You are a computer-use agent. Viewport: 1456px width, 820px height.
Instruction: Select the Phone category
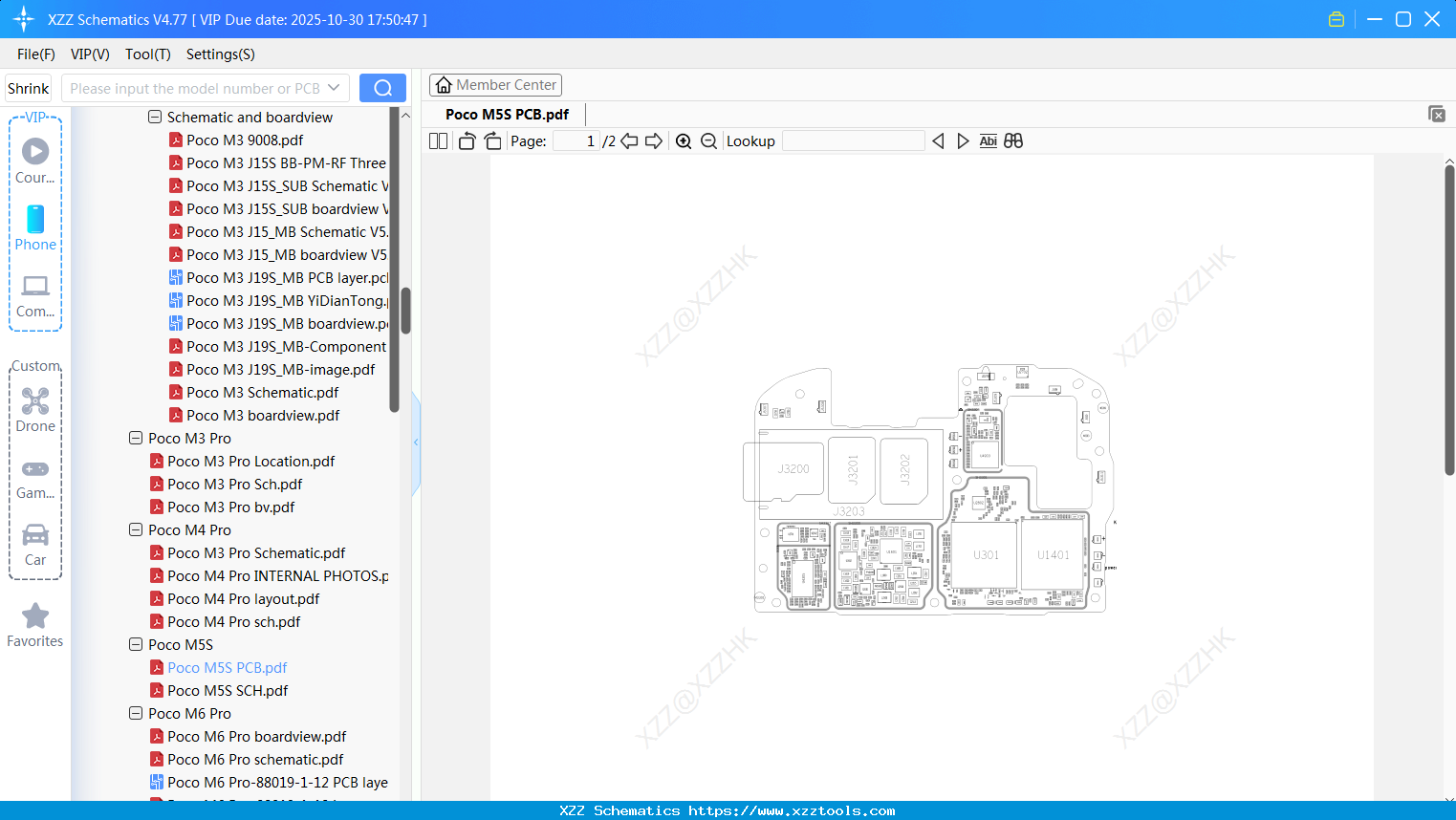pyautogui.click(x=35, y=227)
